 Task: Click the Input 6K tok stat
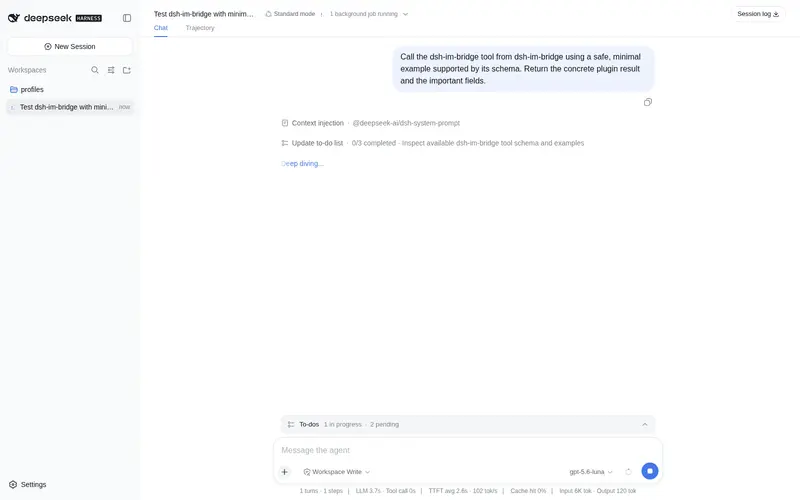(597, 491)
